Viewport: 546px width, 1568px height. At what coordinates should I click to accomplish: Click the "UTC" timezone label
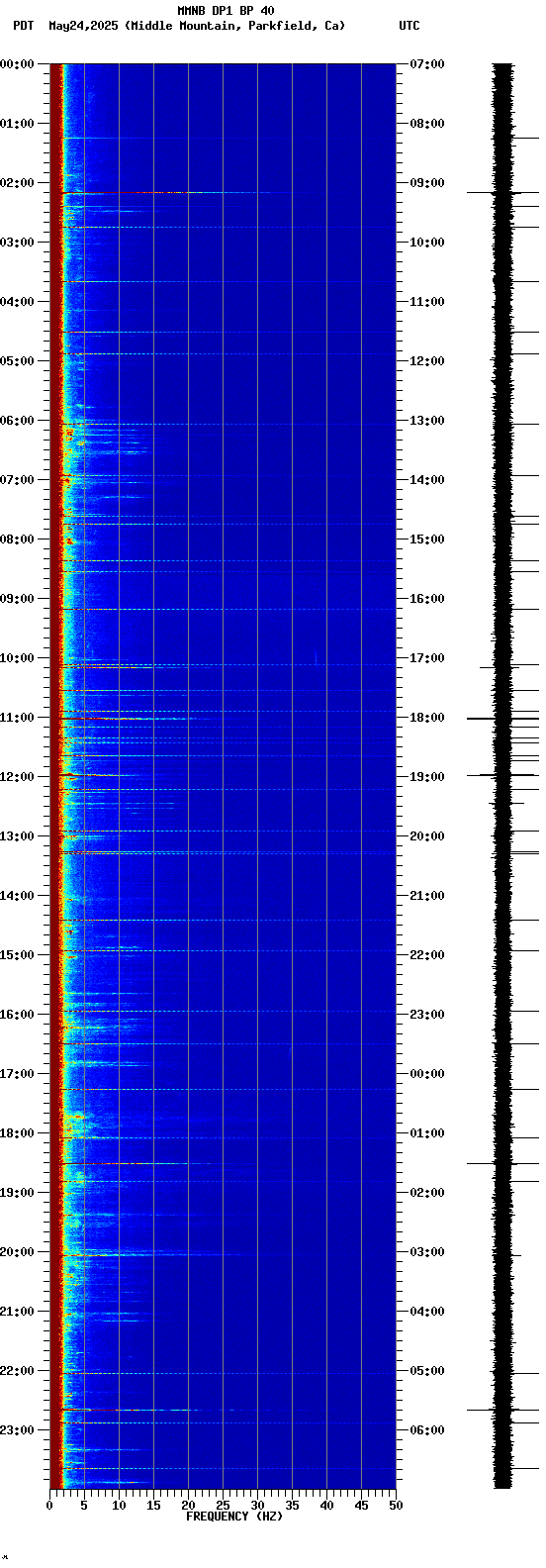point(409,26)
